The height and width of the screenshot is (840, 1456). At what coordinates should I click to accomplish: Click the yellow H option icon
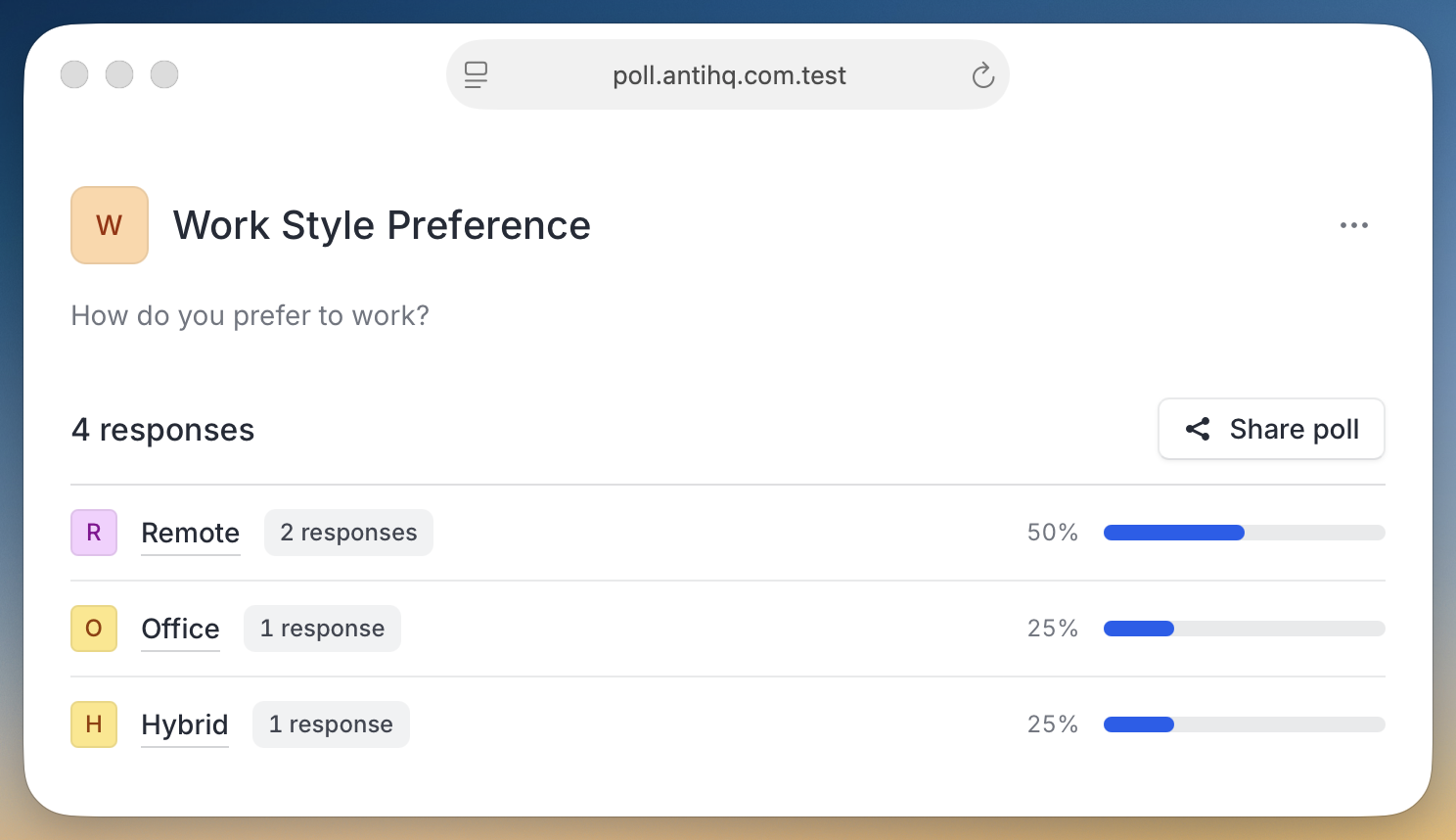pyautogui.click(x=94, y=724)
